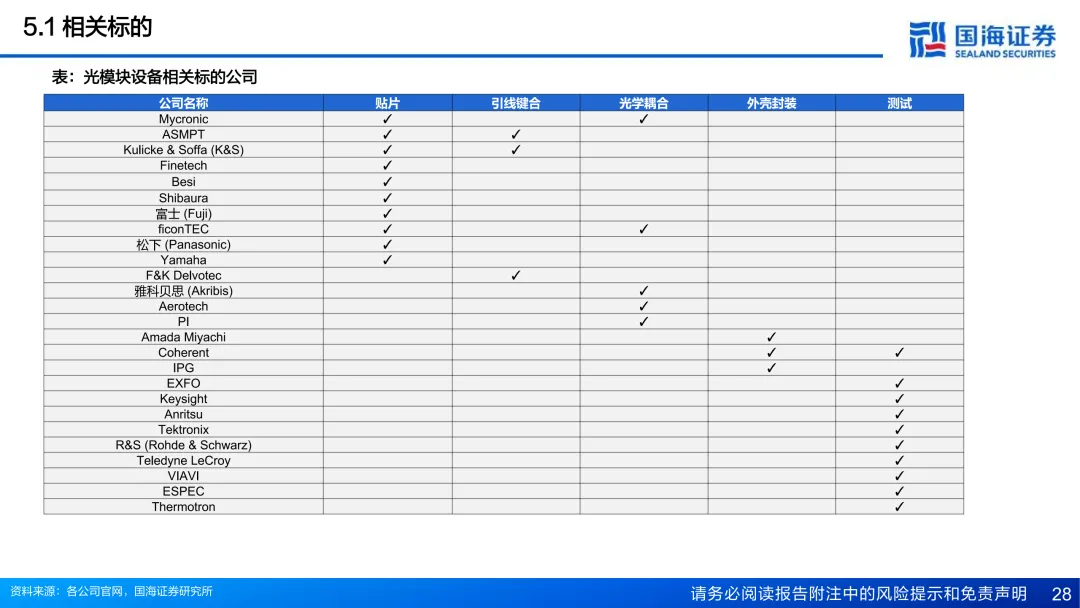The image size is (1080, 608).
Task: Select the 'Finetech' company cell
Action: (183, 165)
